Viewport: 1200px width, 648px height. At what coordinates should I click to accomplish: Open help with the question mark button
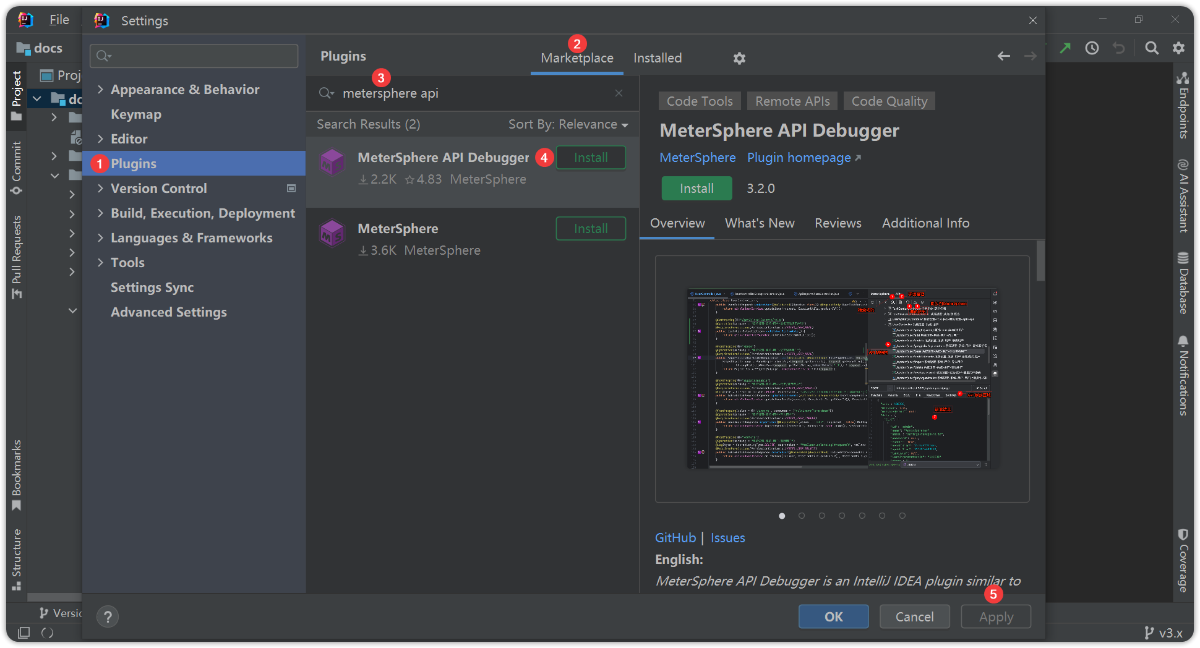tap(109, 617)
